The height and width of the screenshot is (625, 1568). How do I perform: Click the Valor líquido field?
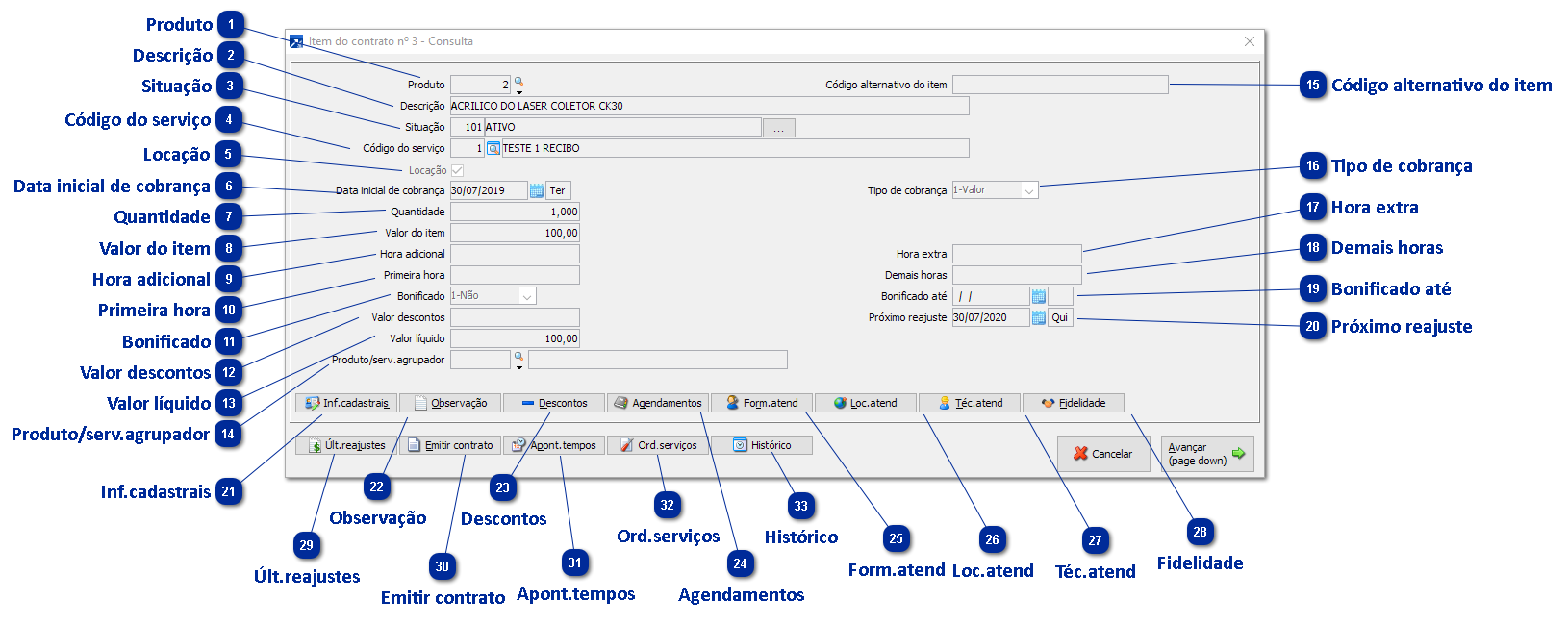pos(515,338)
